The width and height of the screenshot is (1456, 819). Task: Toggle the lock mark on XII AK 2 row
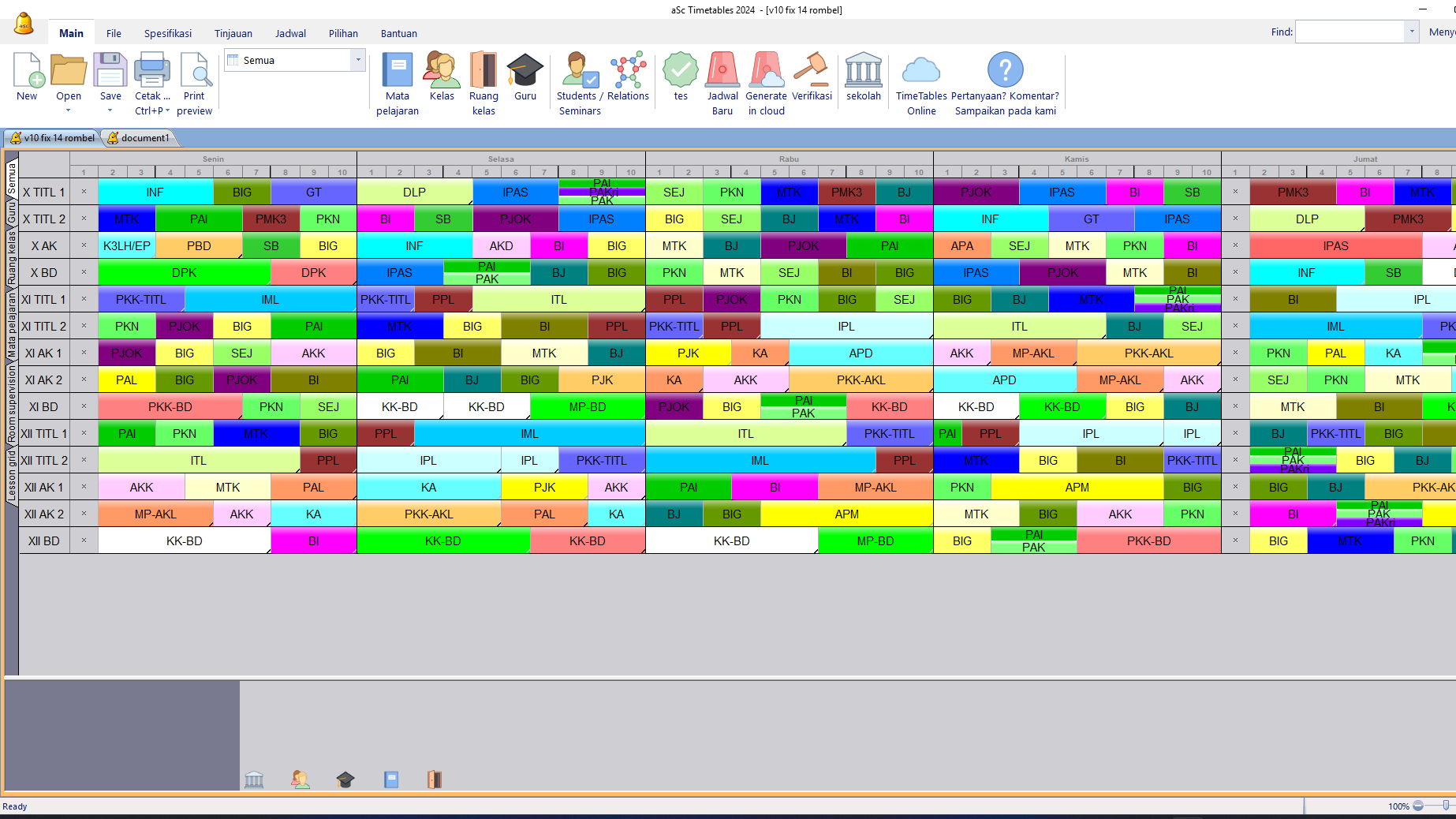point(84,514)
